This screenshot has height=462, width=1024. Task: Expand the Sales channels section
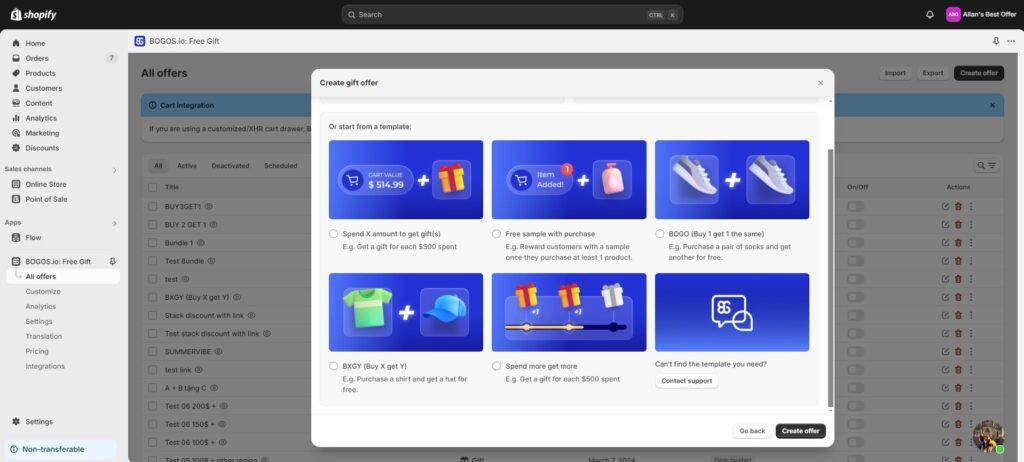[114, 170]
